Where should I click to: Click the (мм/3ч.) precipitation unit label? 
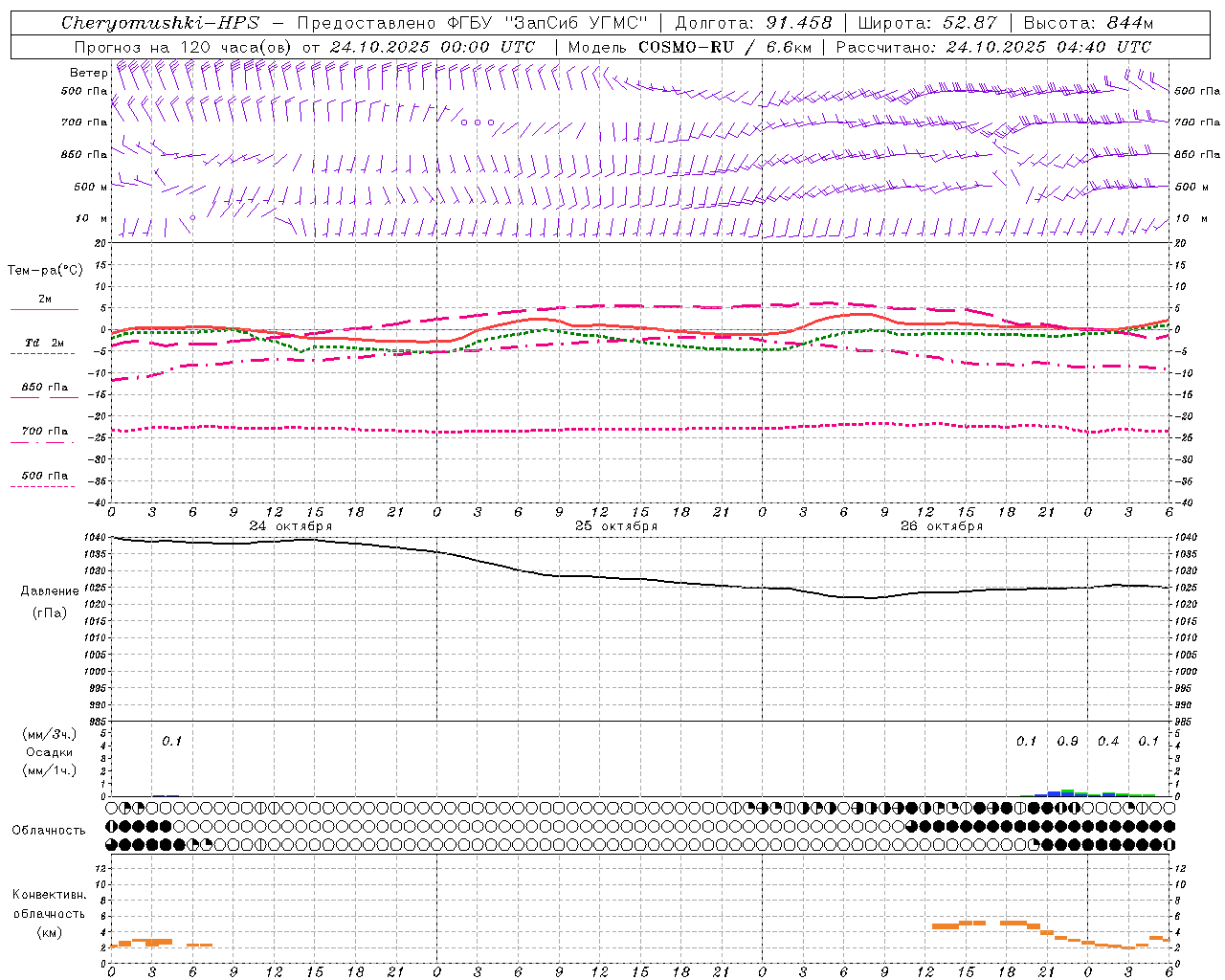click(50, 735)
